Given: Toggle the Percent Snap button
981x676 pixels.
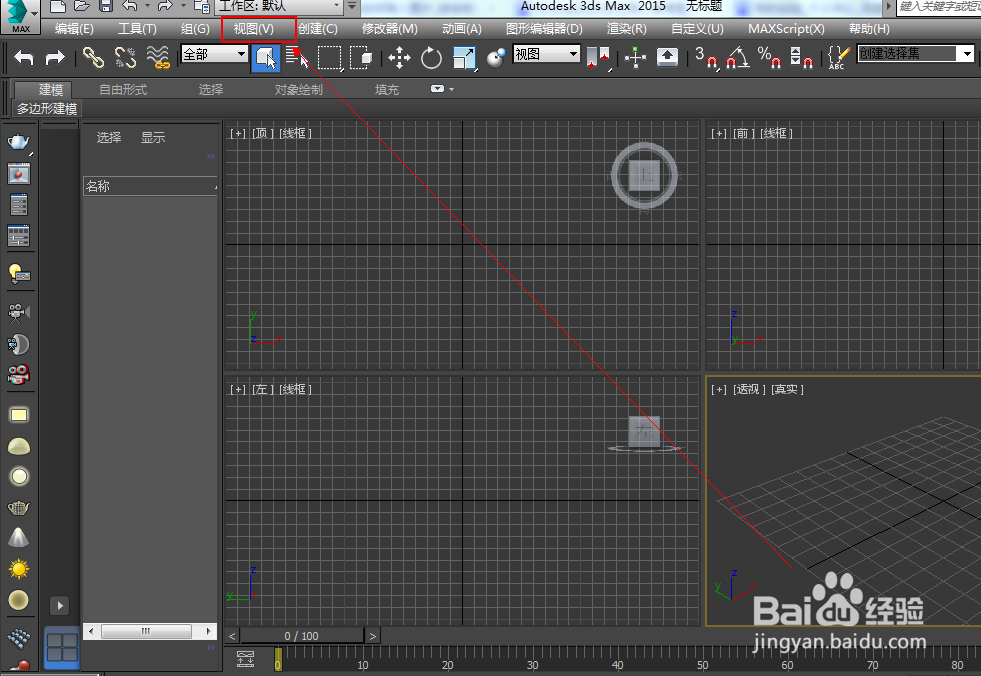Looking at the screenshot, I should (x=769, y=58).
